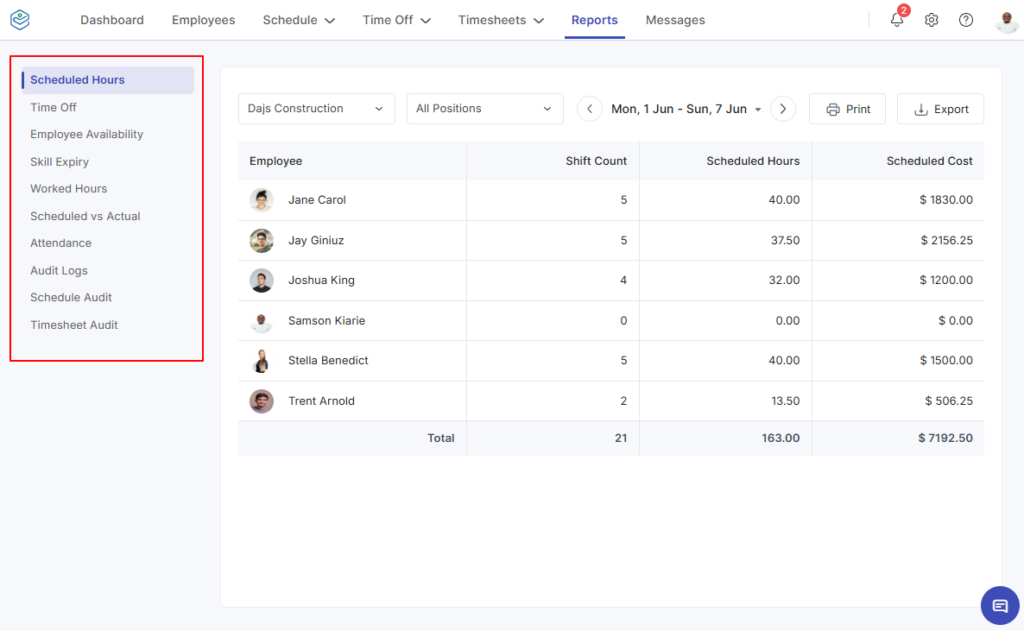This screenshot has height=631, width=1024.
Task: Open Timesheet Audit report
Action: tap(74, 325)
